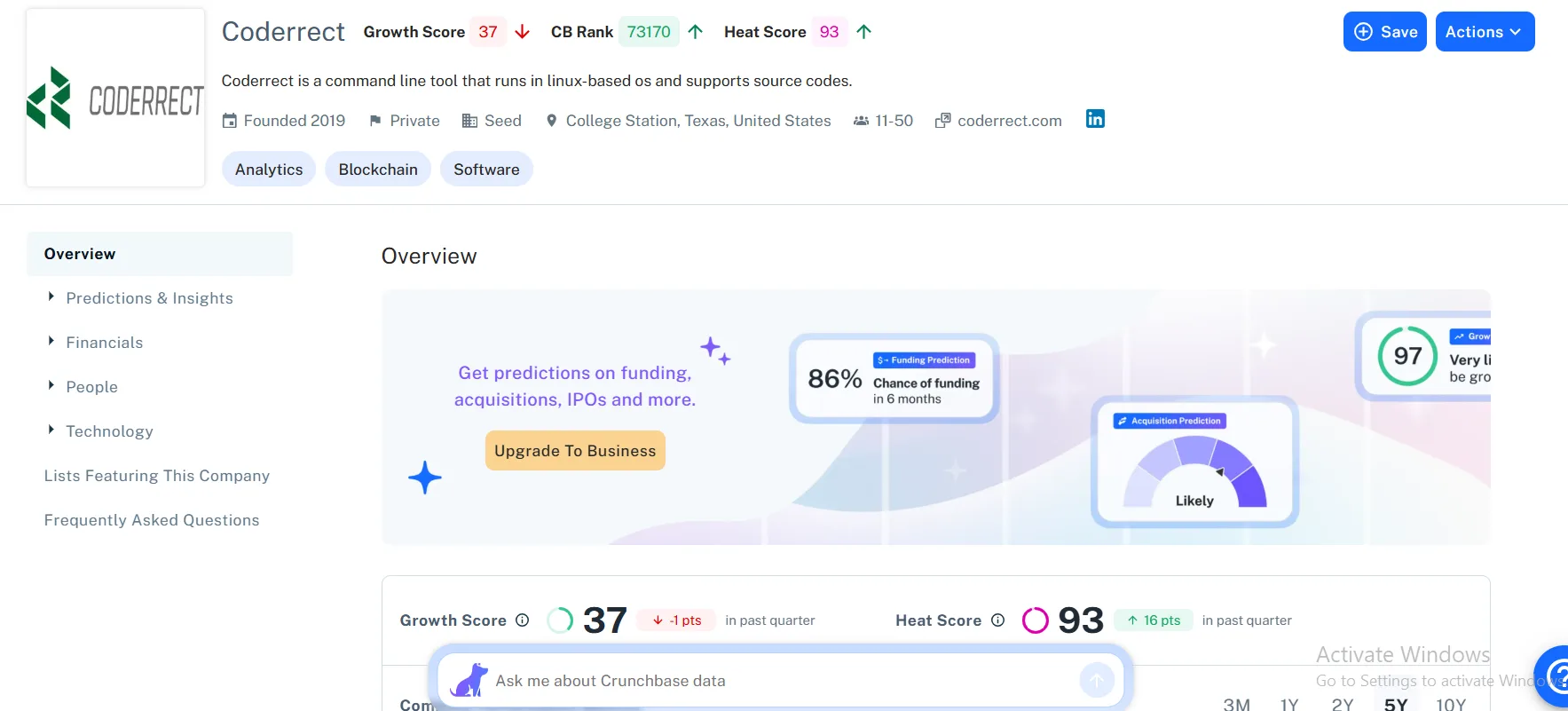Go to Lists Featuring This Company

click(157, 476)
